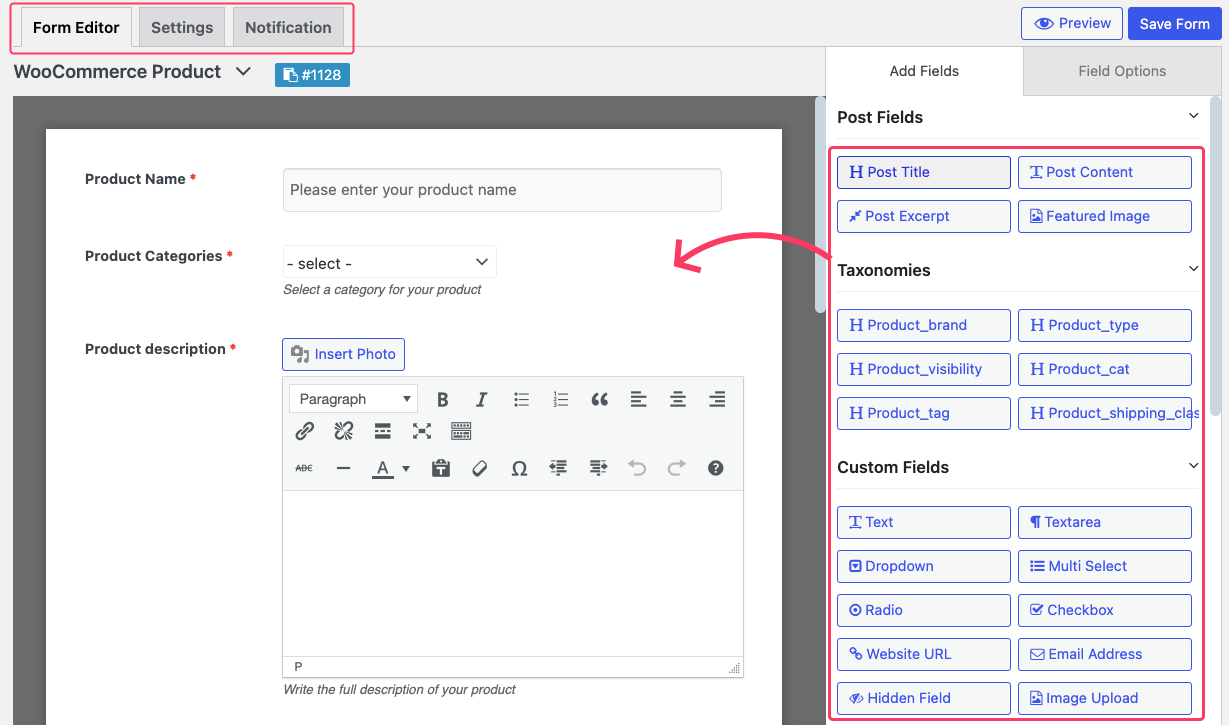
Task: Toggle the editor toolbar (kitchen sink)
Action: [461, 431]
